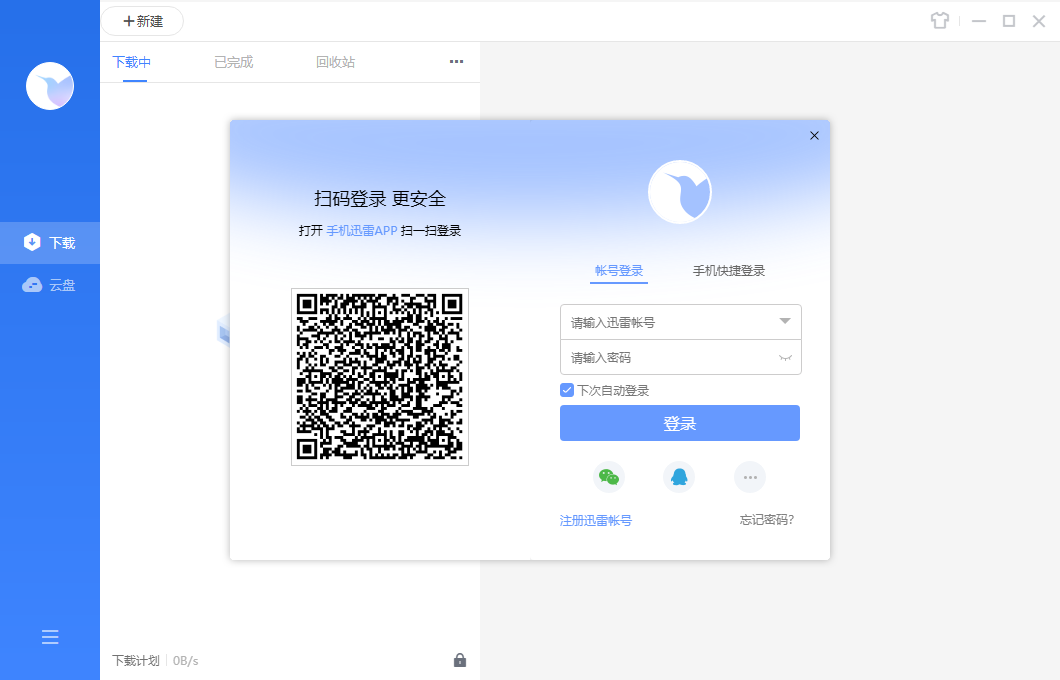This screenshot has height=680, width=1060.
Task: Switch to 下载中 tab
Action: (x=132, y=62)
